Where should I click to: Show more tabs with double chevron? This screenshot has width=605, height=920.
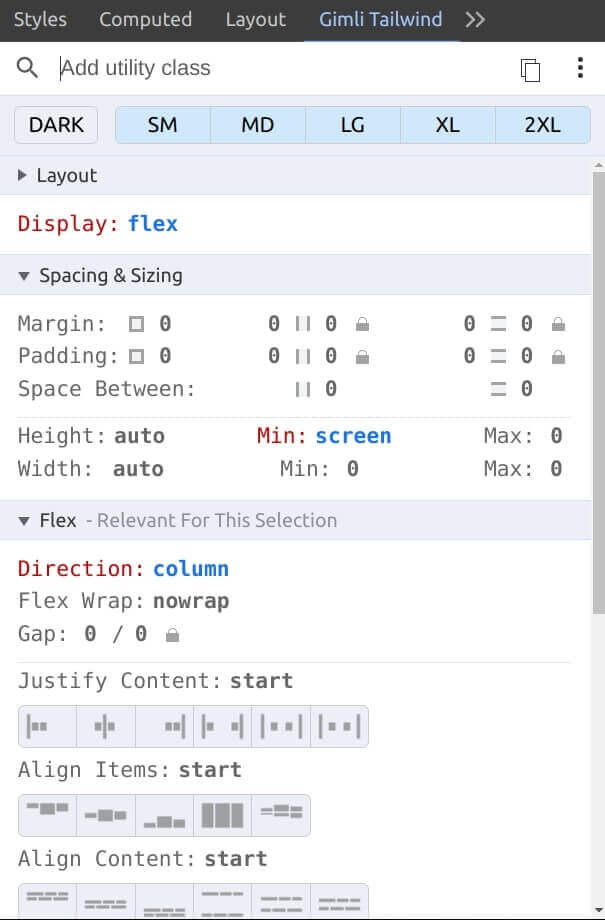pyautogui.click(x=475, y=19)
